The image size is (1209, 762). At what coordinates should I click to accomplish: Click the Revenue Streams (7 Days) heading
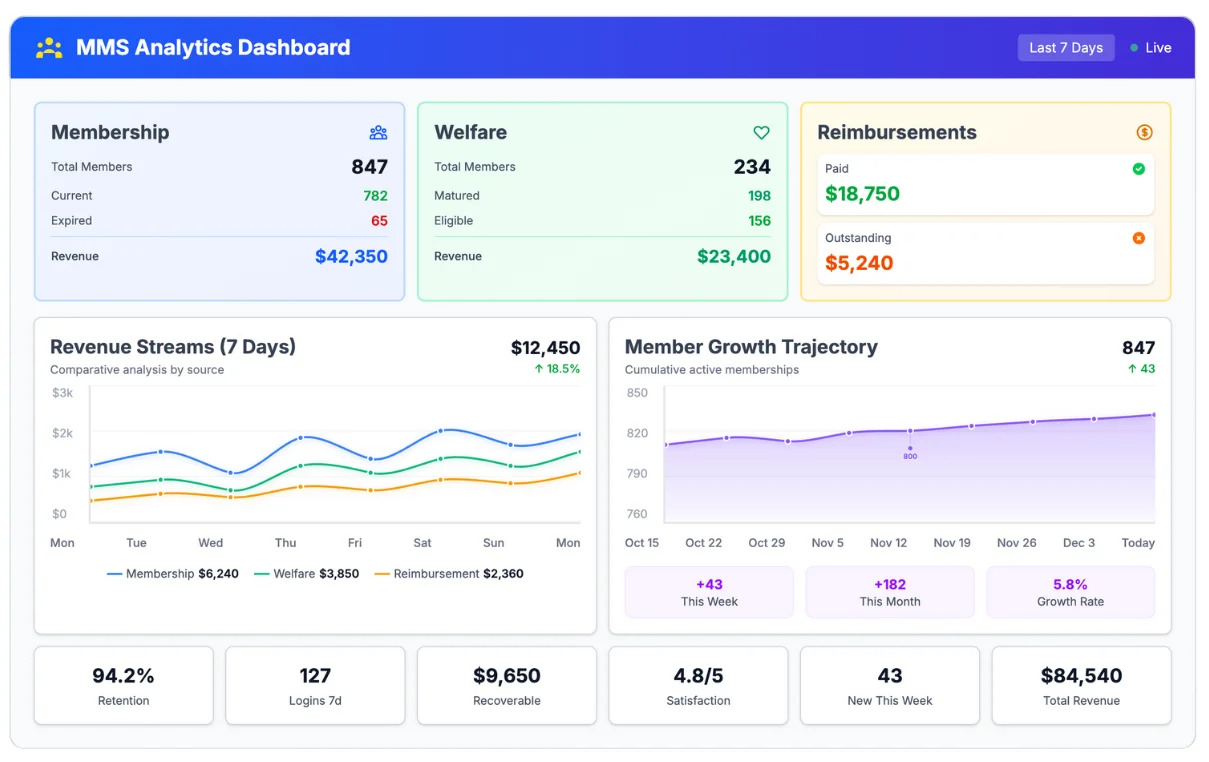173,347
